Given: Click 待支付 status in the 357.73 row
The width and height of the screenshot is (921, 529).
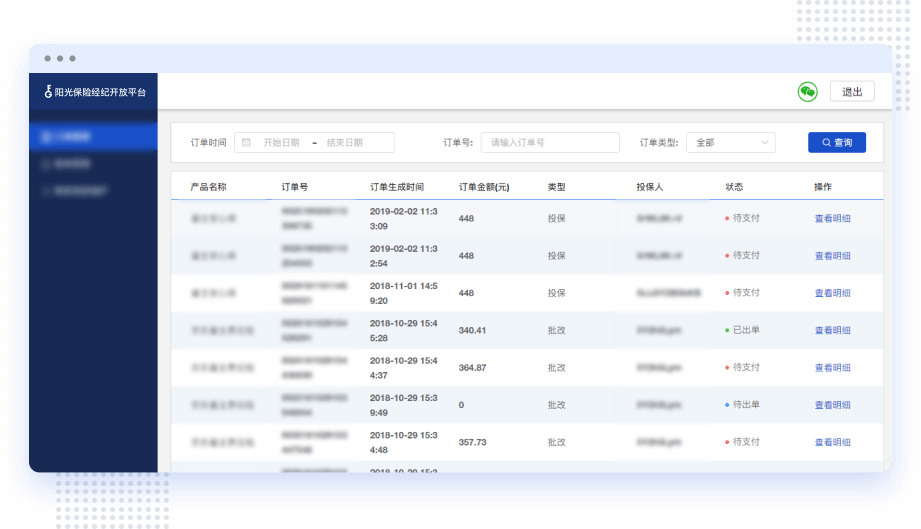Looking at the screenshot, I should [x=742, y=442].
